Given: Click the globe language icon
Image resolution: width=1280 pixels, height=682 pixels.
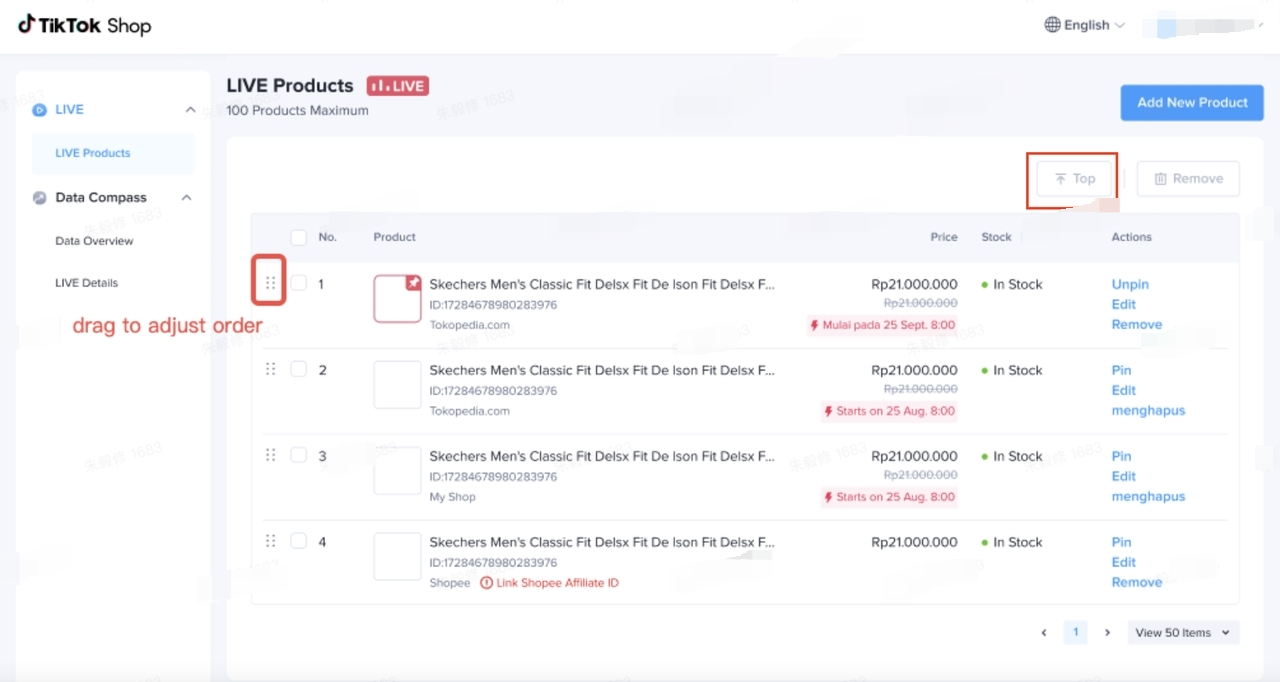Looking at the screenshot, I should coord(1052,25).
